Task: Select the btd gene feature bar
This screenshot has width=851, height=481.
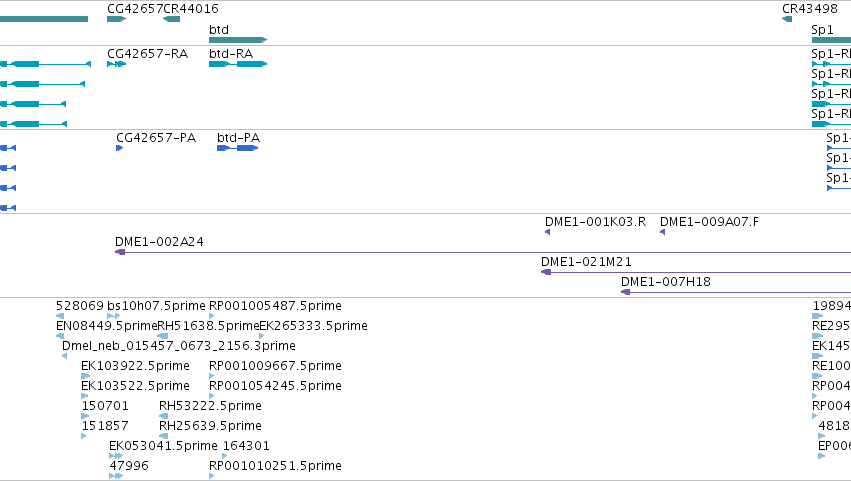Action: pos(238,40)
